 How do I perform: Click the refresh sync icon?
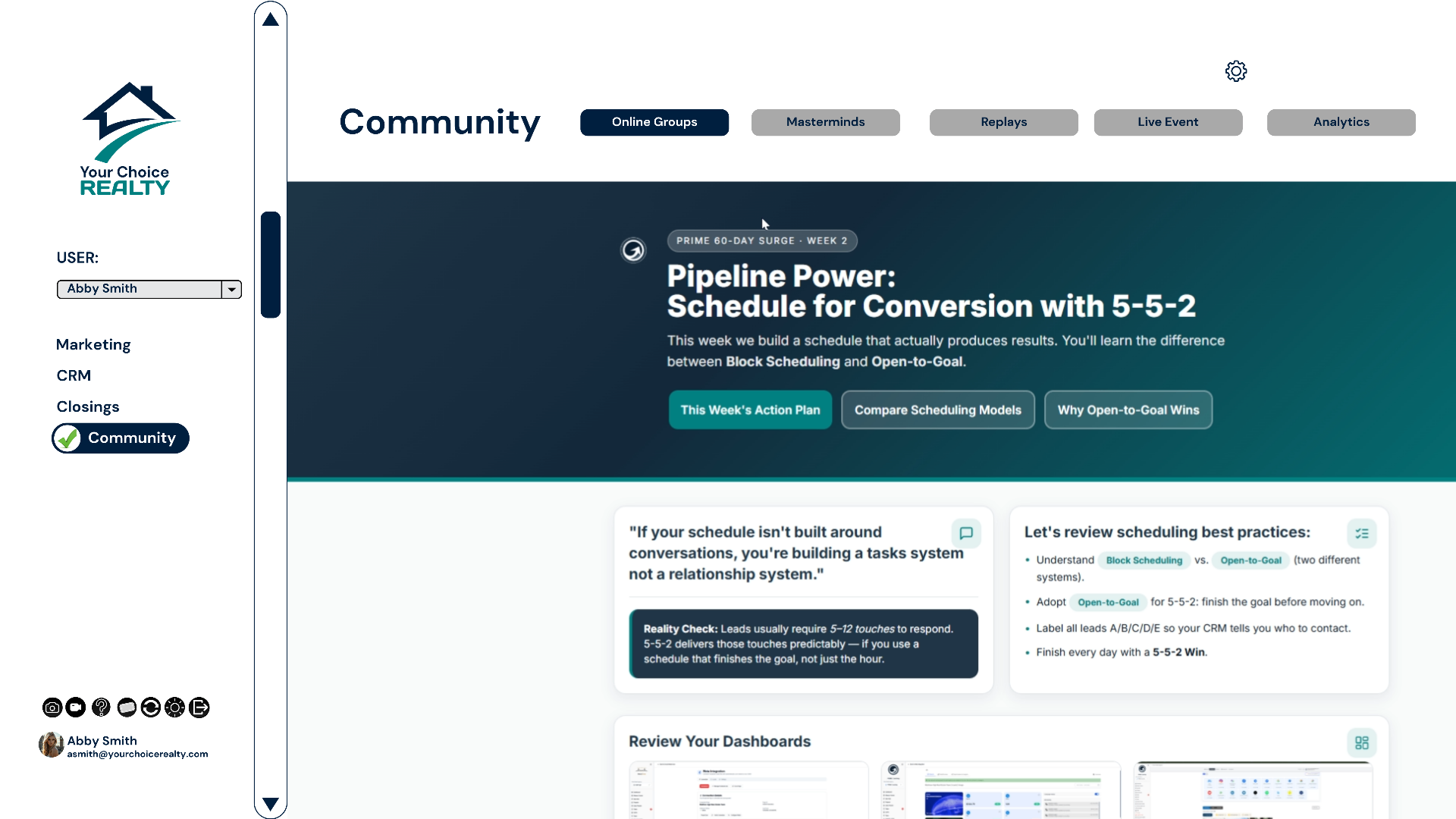[x=151, y=708]
